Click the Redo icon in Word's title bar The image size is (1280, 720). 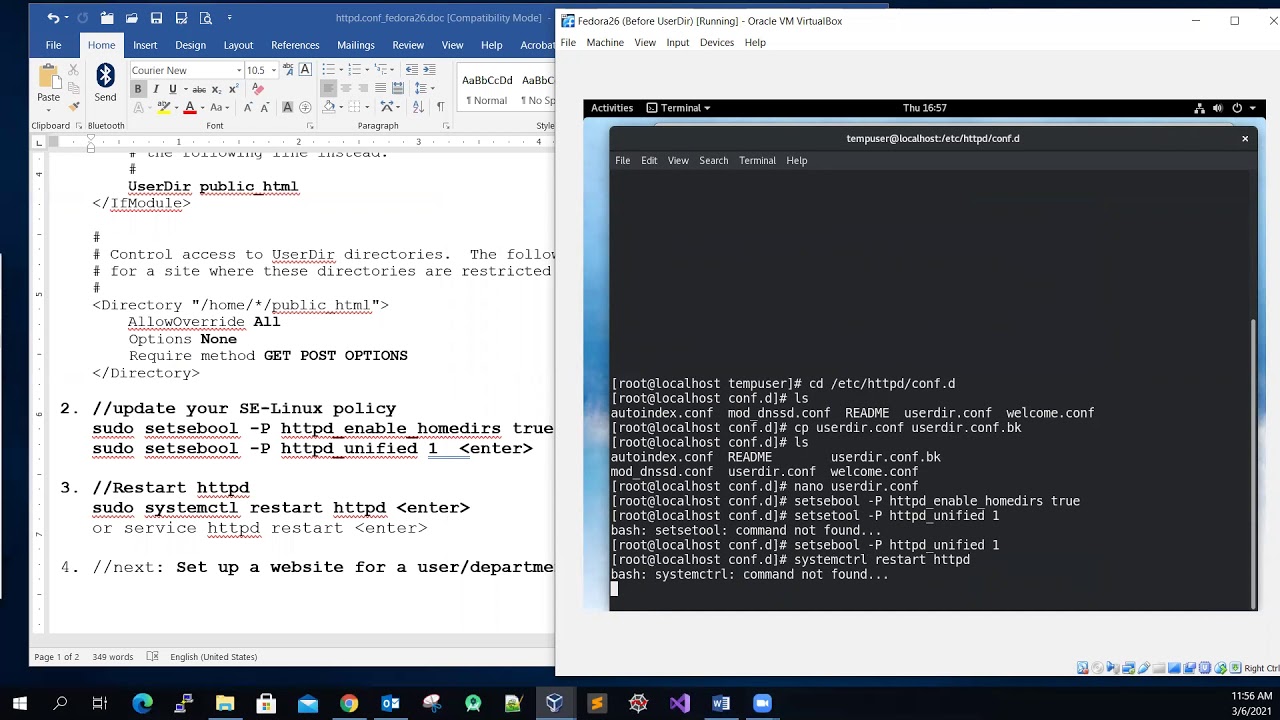click(81, 18)
